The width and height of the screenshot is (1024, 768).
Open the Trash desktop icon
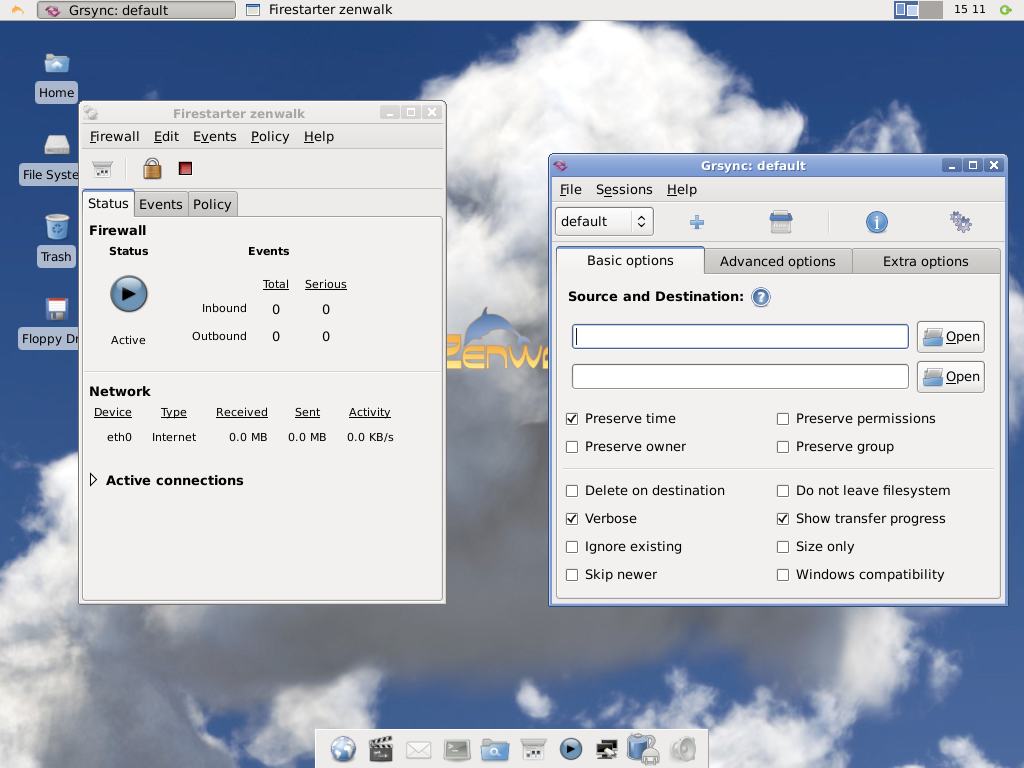(x=56, y=241)
